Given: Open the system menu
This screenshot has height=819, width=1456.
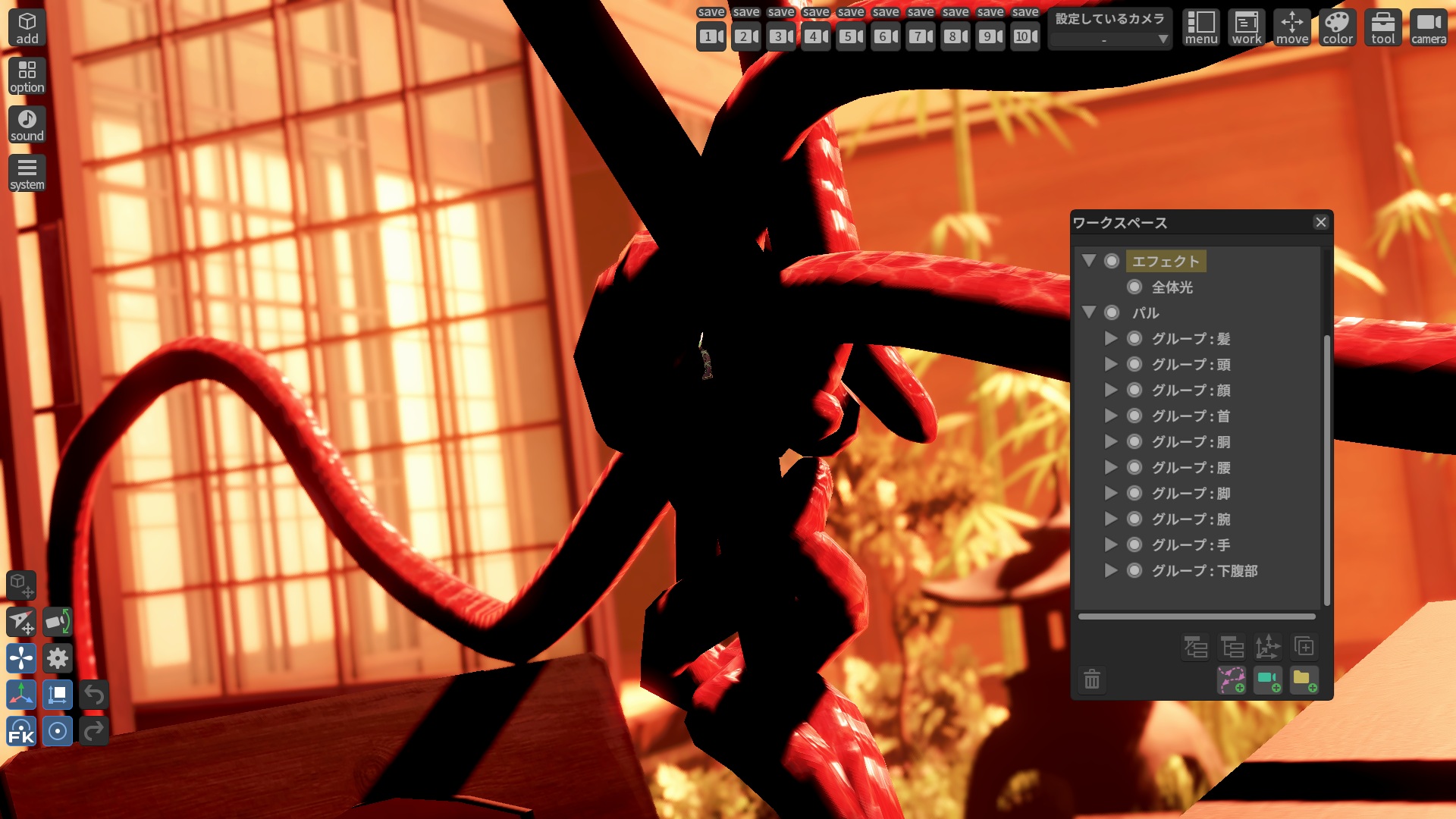Looking at the screenshot, I should point(27,174).
